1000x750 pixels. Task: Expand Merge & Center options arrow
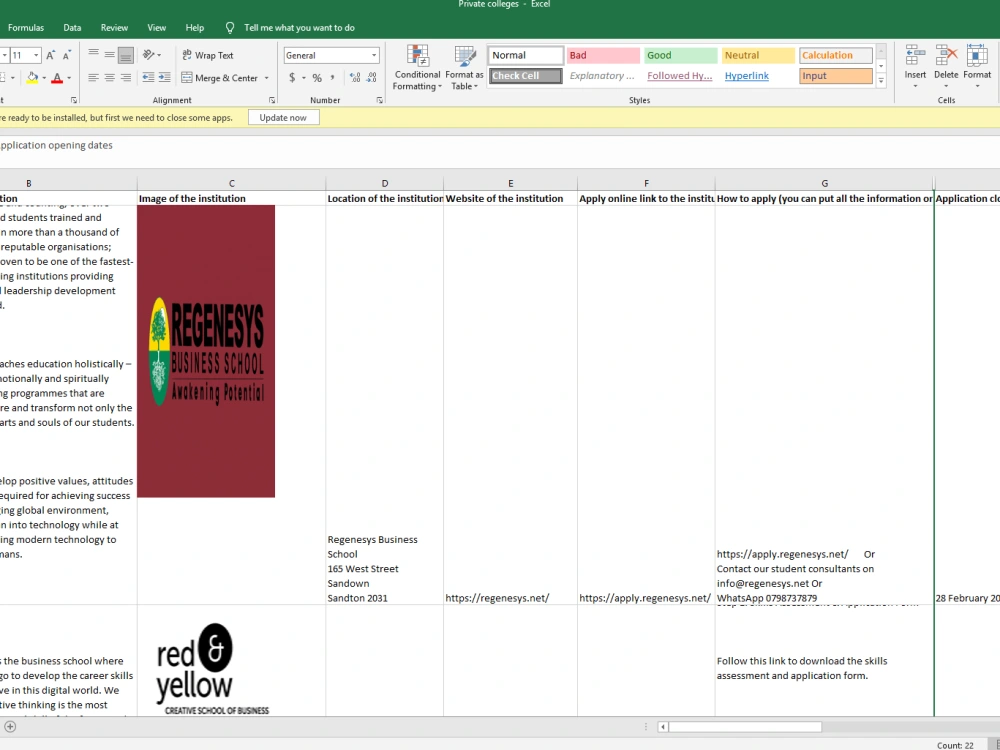[x=267, y=78]
